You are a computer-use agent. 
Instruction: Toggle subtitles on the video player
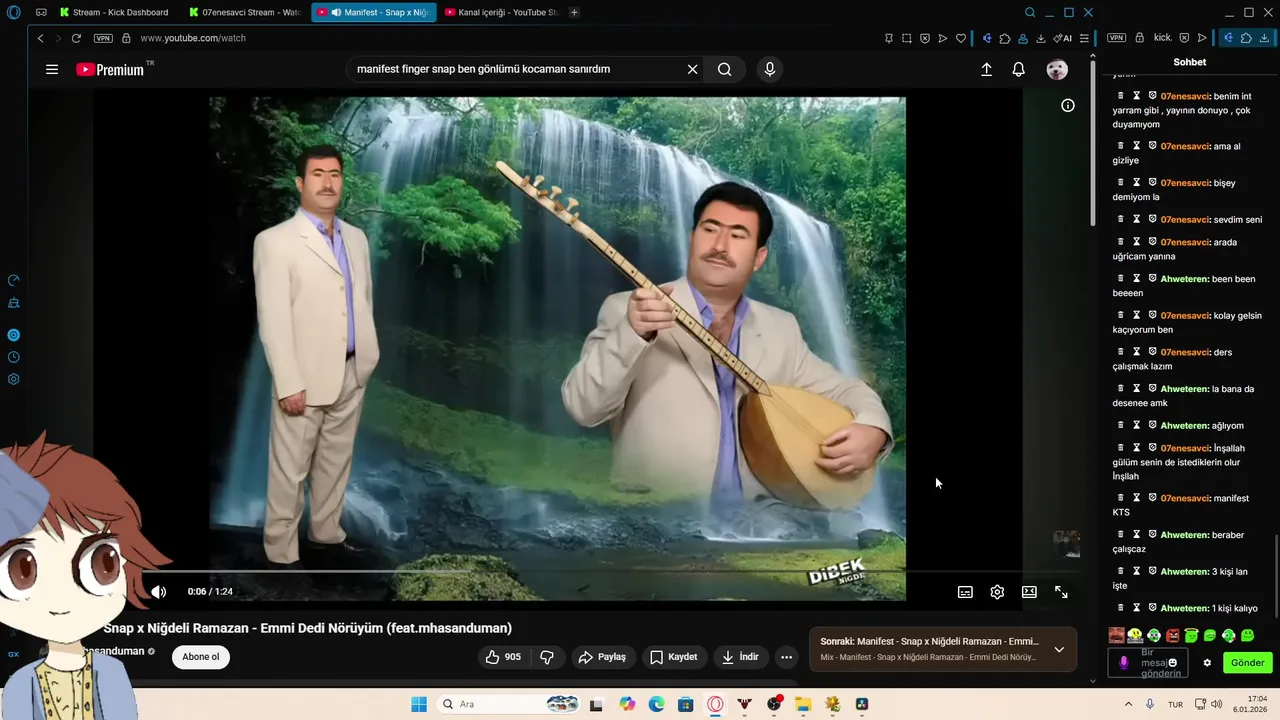pos(965,592)
